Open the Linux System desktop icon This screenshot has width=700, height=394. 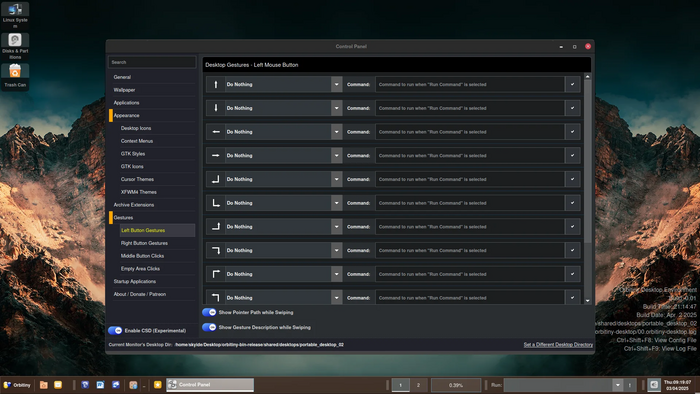(x=15, y=16)
